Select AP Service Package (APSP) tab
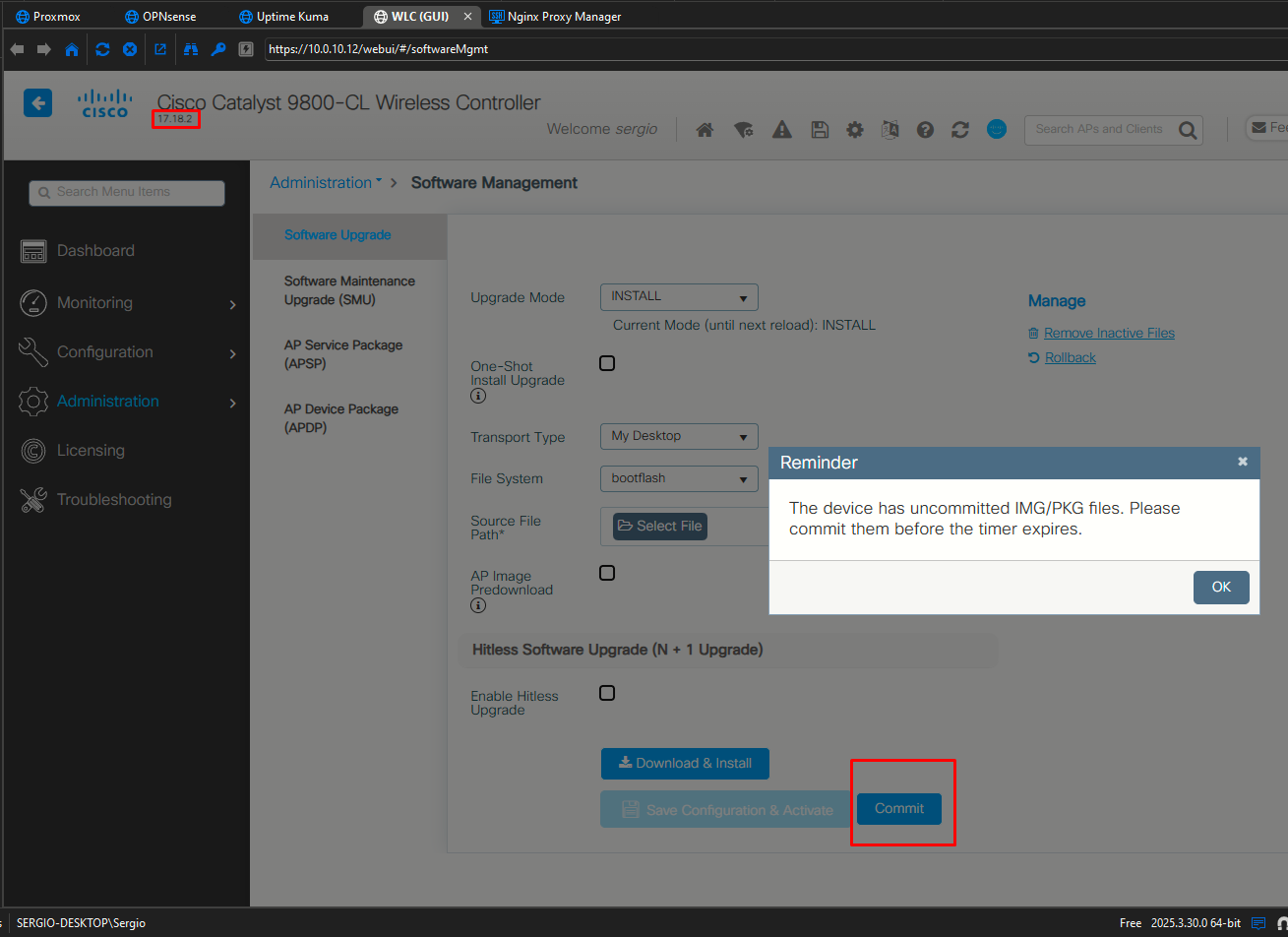This screenshot has height=937, width=1288. coord(343,354)
